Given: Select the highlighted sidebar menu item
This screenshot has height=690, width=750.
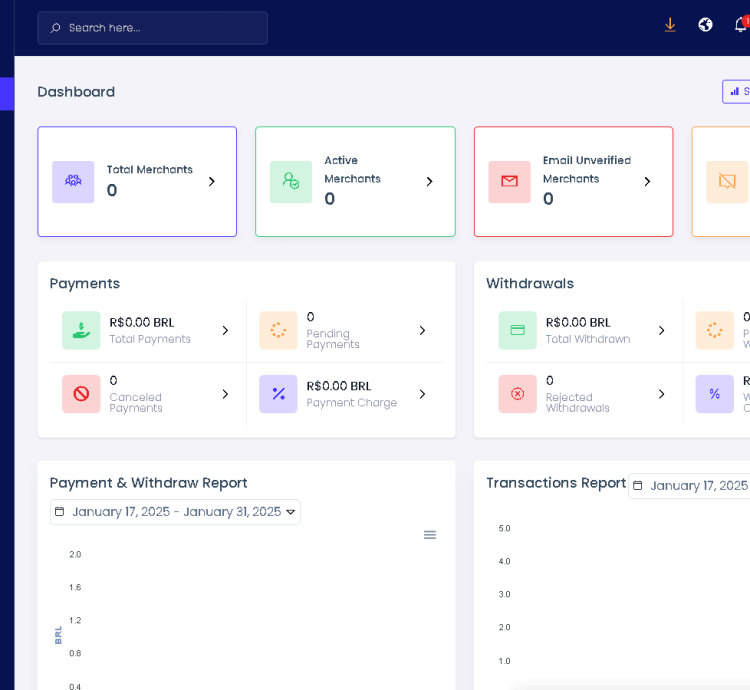Looking at the screenshot, I should point(7,94).
